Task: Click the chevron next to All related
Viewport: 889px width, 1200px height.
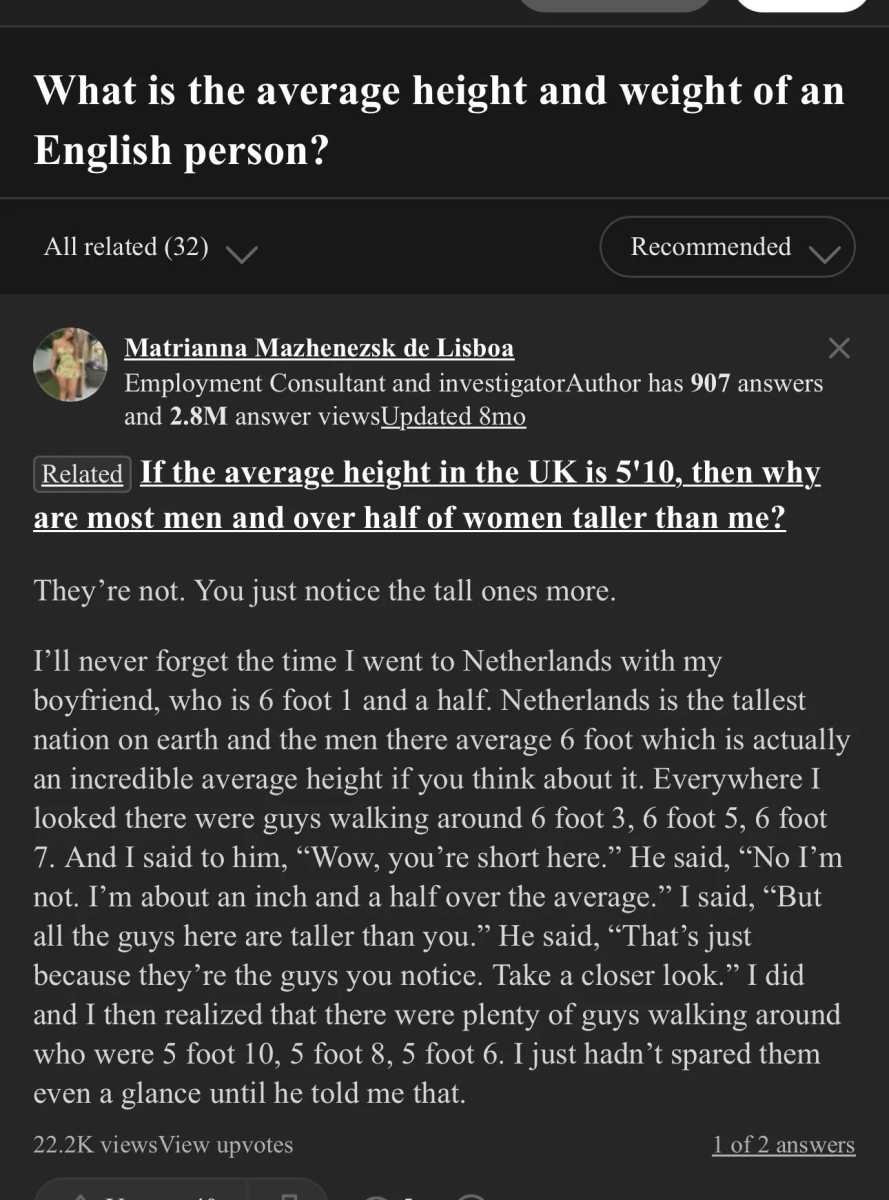Action: click(x=242, y=253)
